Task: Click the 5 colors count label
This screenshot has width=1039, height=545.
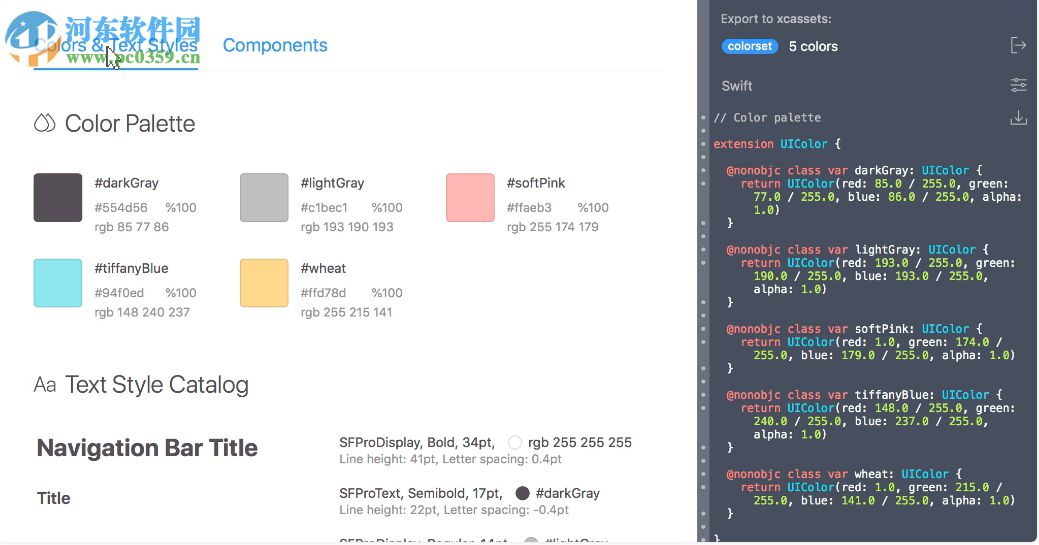Action: pos(813,46)
